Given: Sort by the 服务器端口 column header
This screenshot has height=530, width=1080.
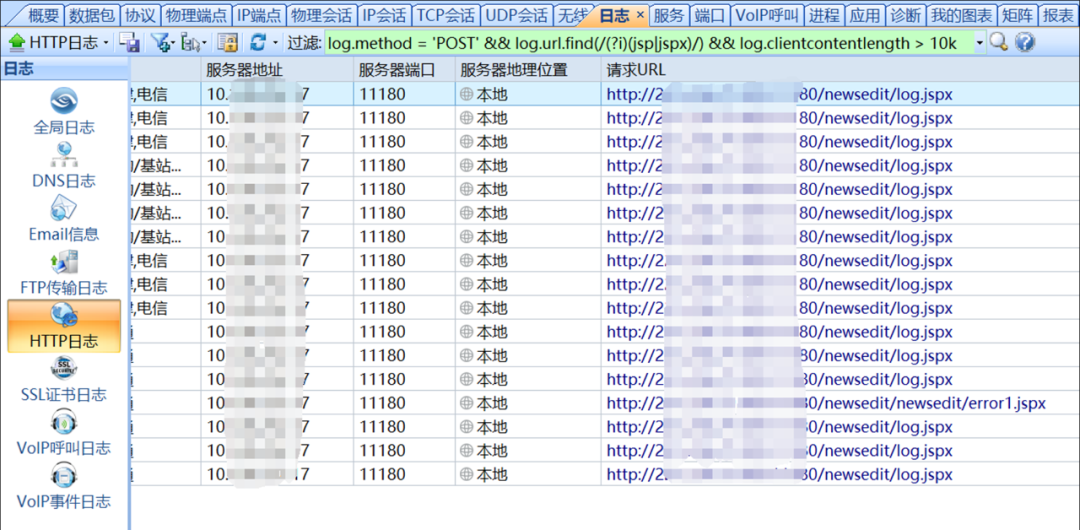Looking at the screenshot, I should 404,70.
